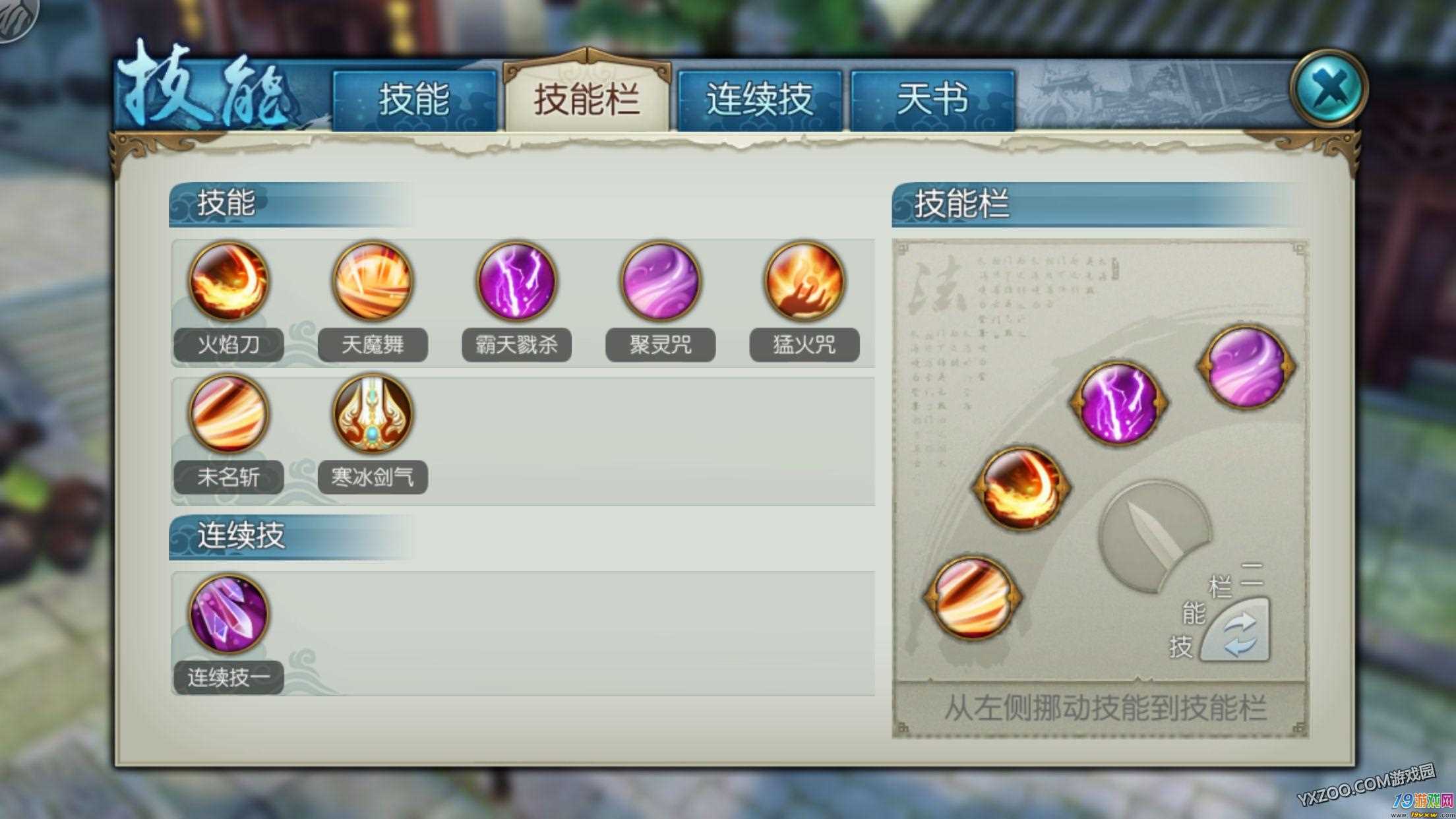Click the 猛火咒 name label button
The width and height of the screenshot is (1456, 819).
[x=804, y=345]
